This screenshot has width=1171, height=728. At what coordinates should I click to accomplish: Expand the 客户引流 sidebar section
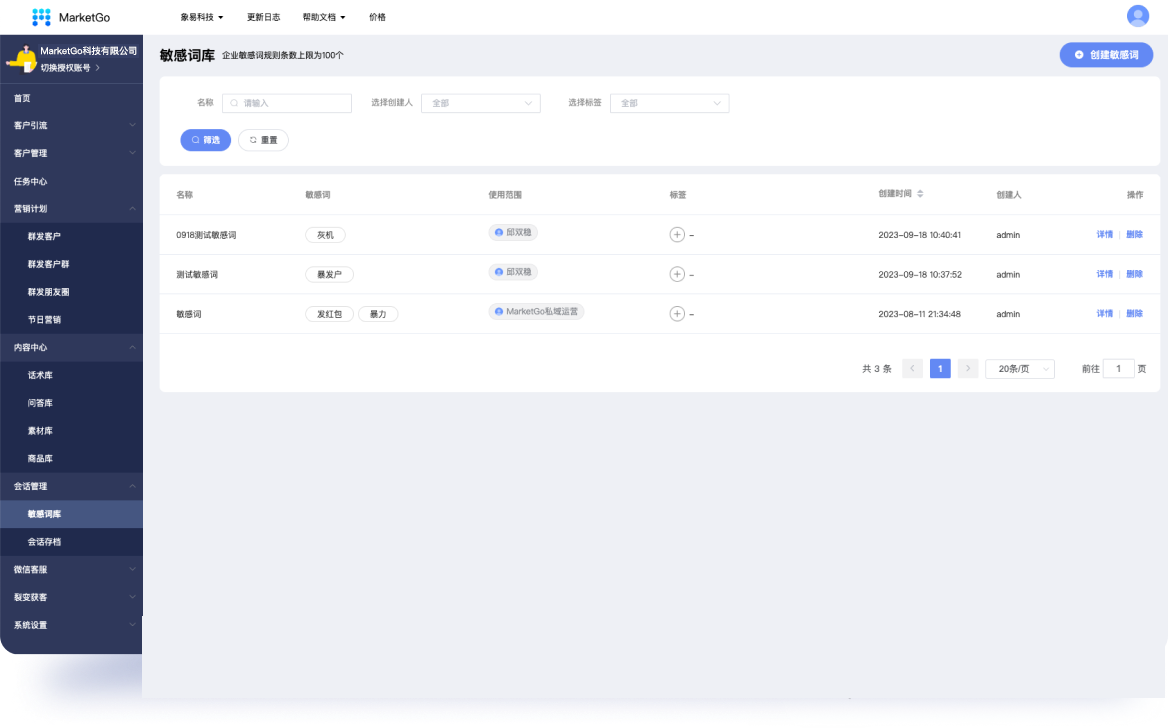(x=70, y=126)
